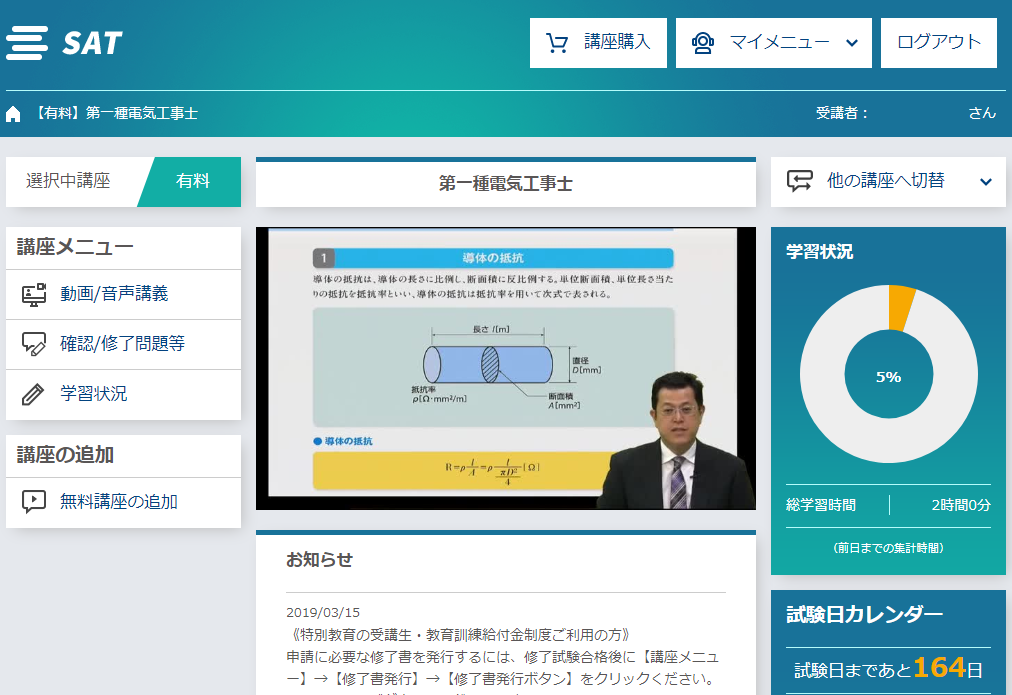Click the play-bubble icon beside 無料講座の追加
This screenshot has width=1012, height=695.
(x=34, y=501)
